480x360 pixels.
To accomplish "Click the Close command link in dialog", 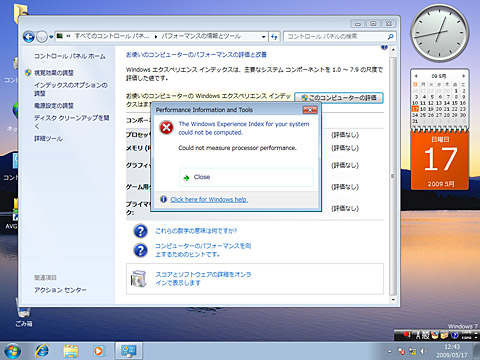I will pyautogui.click(x=246, y=177).
